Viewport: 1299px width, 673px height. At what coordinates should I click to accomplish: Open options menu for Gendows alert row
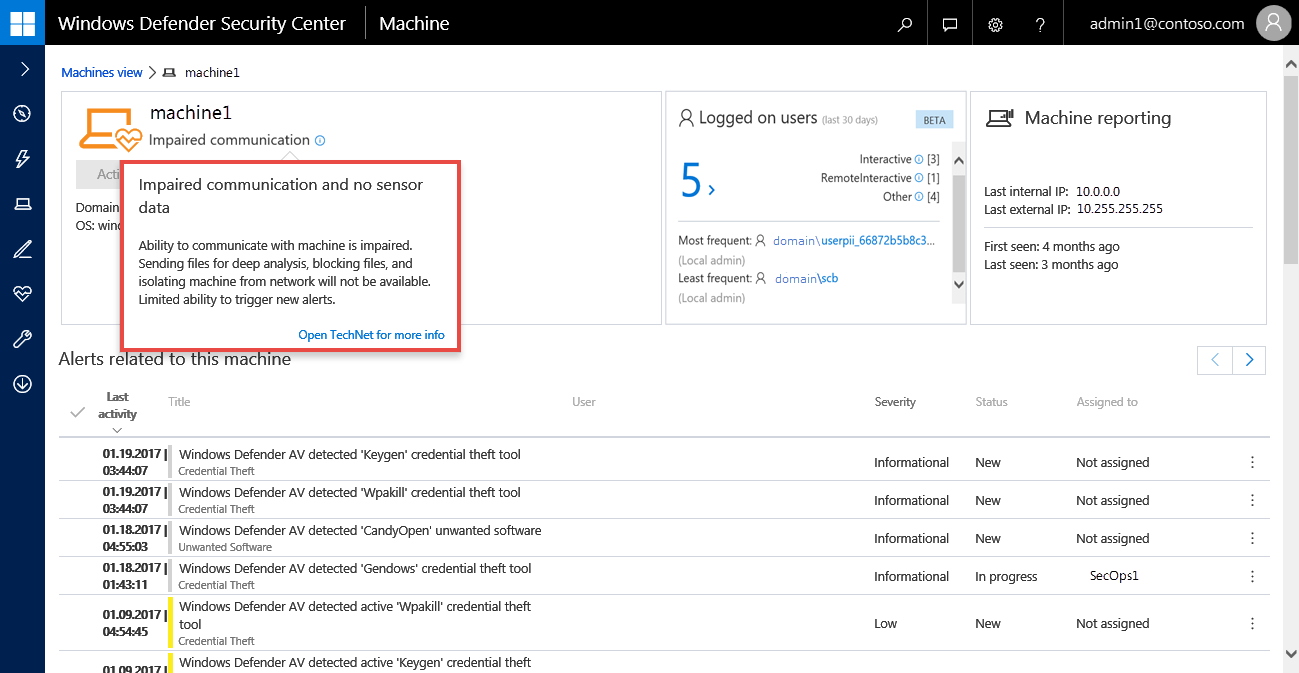(1252, 576)
